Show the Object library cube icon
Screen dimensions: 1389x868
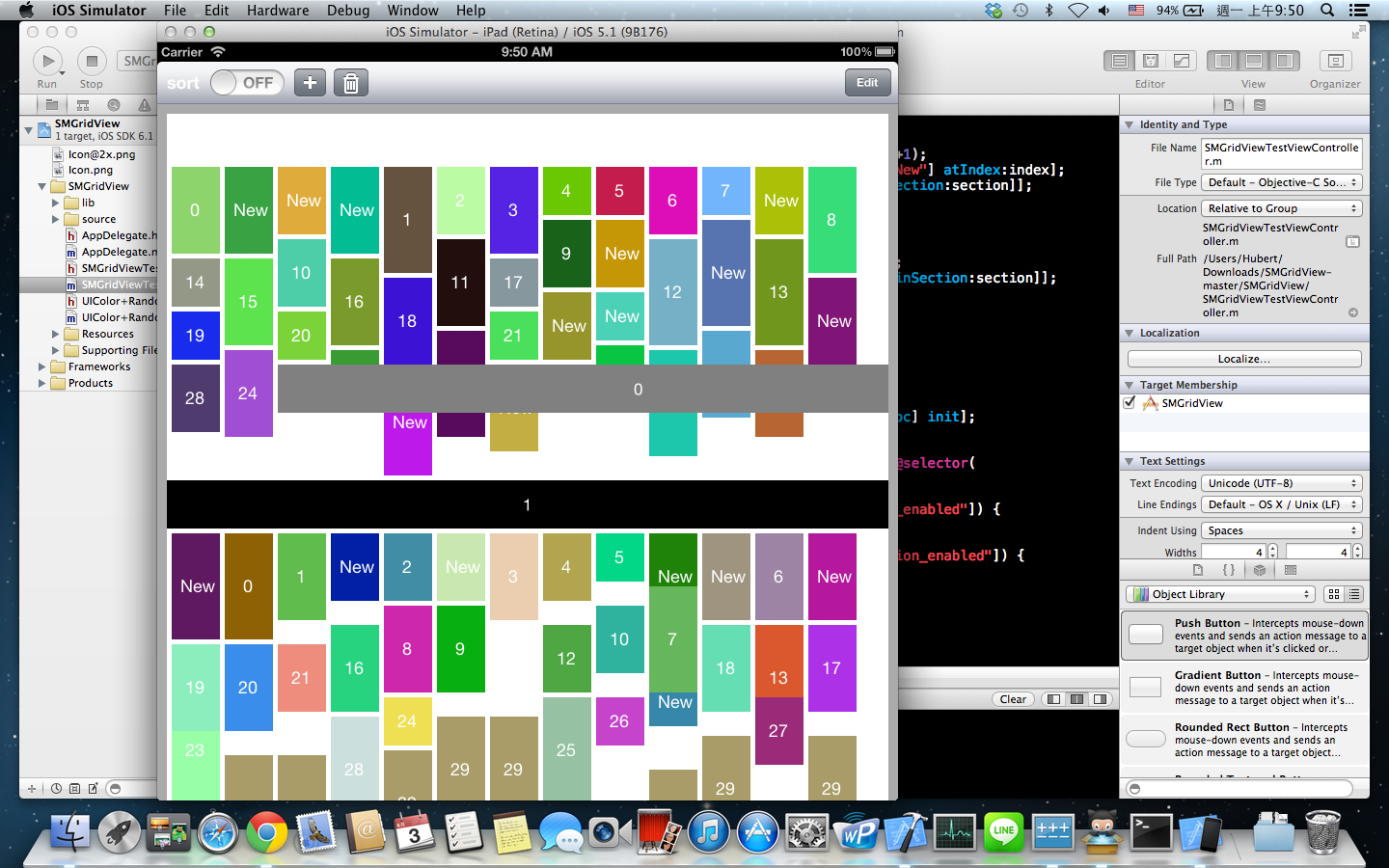click(x=1260, y=570)
